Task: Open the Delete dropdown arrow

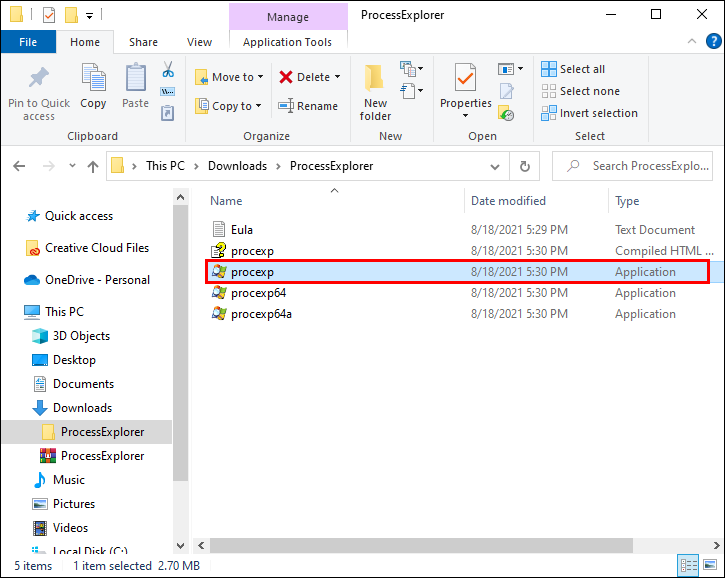Action: pos(338,77)
